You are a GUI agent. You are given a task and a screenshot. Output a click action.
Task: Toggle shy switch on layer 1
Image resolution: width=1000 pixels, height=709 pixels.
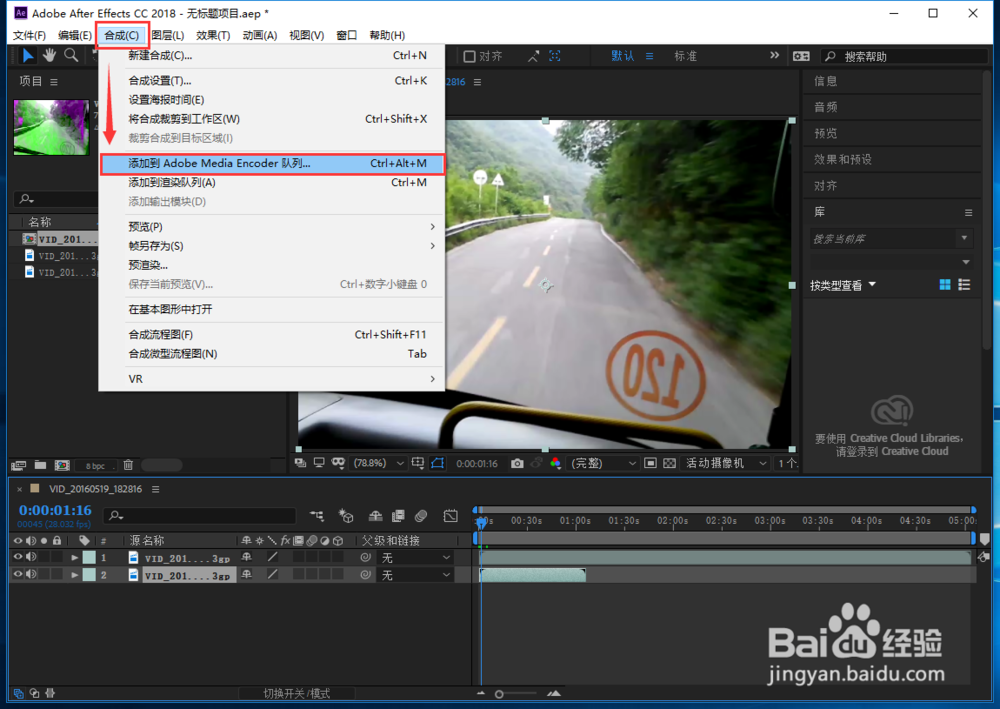(x=247, y=557)
